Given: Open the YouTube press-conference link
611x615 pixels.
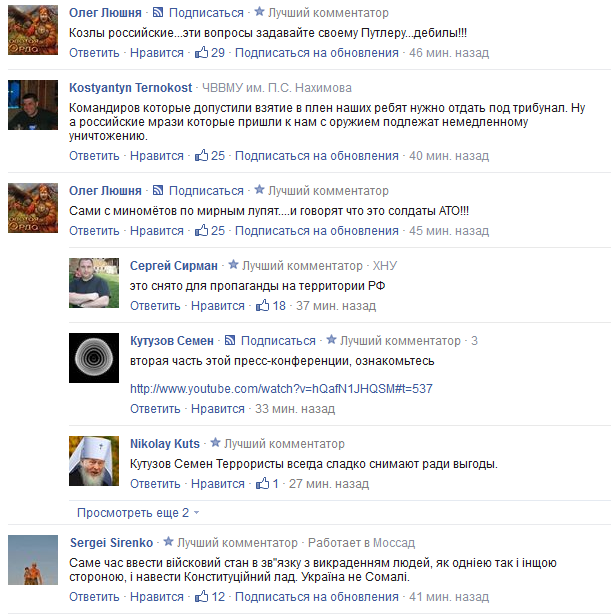Looking at the screenshot, I should click(x=281, y=388).
